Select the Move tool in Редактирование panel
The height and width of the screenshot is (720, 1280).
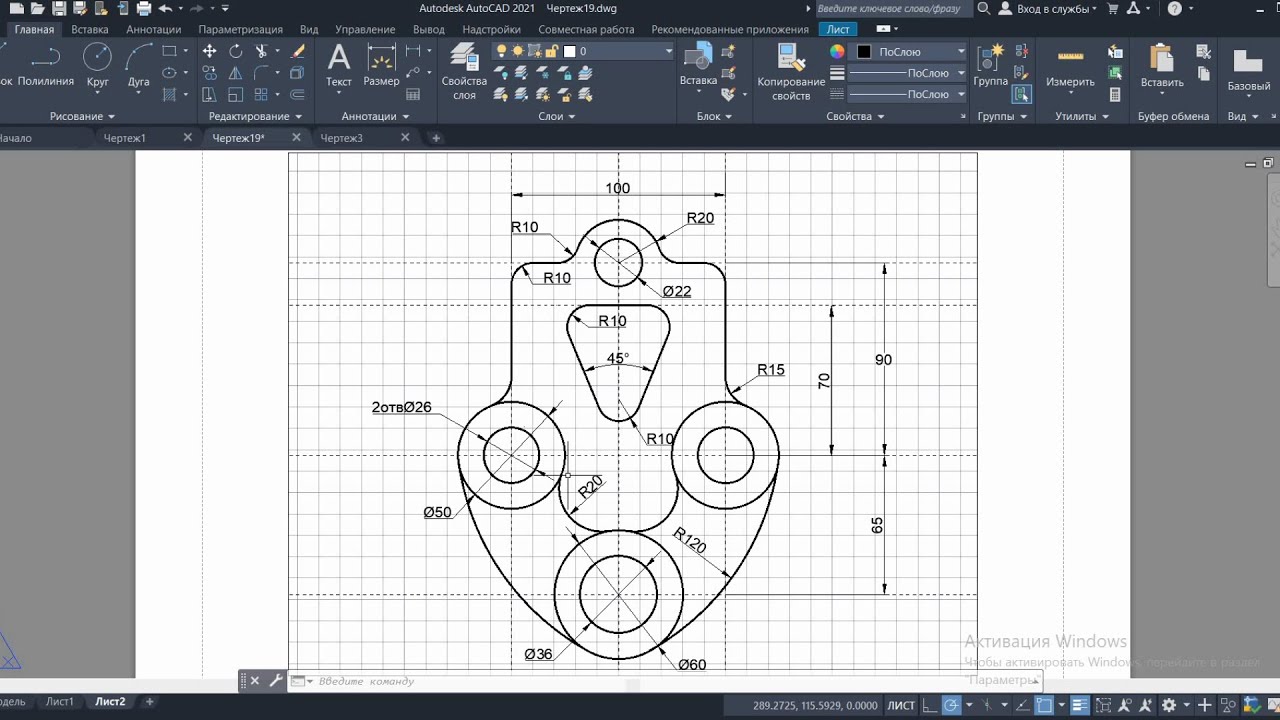click(209, 51)
